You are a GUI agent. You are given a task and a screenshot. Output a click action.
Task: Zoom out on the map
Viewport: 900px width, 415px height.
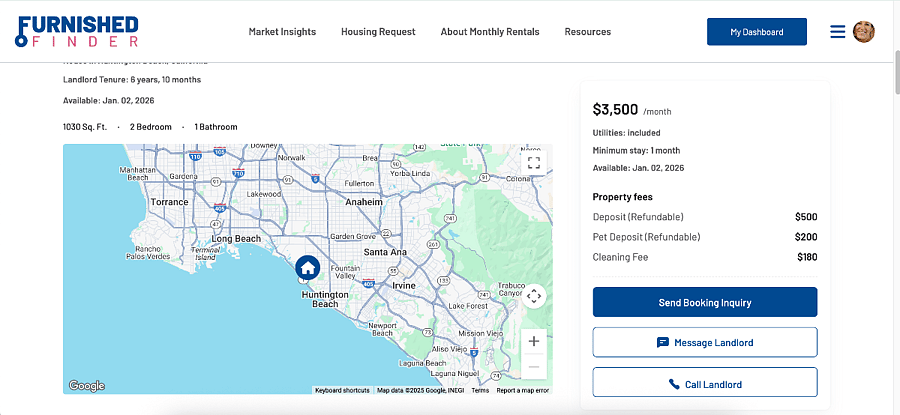tap(534, 367)
